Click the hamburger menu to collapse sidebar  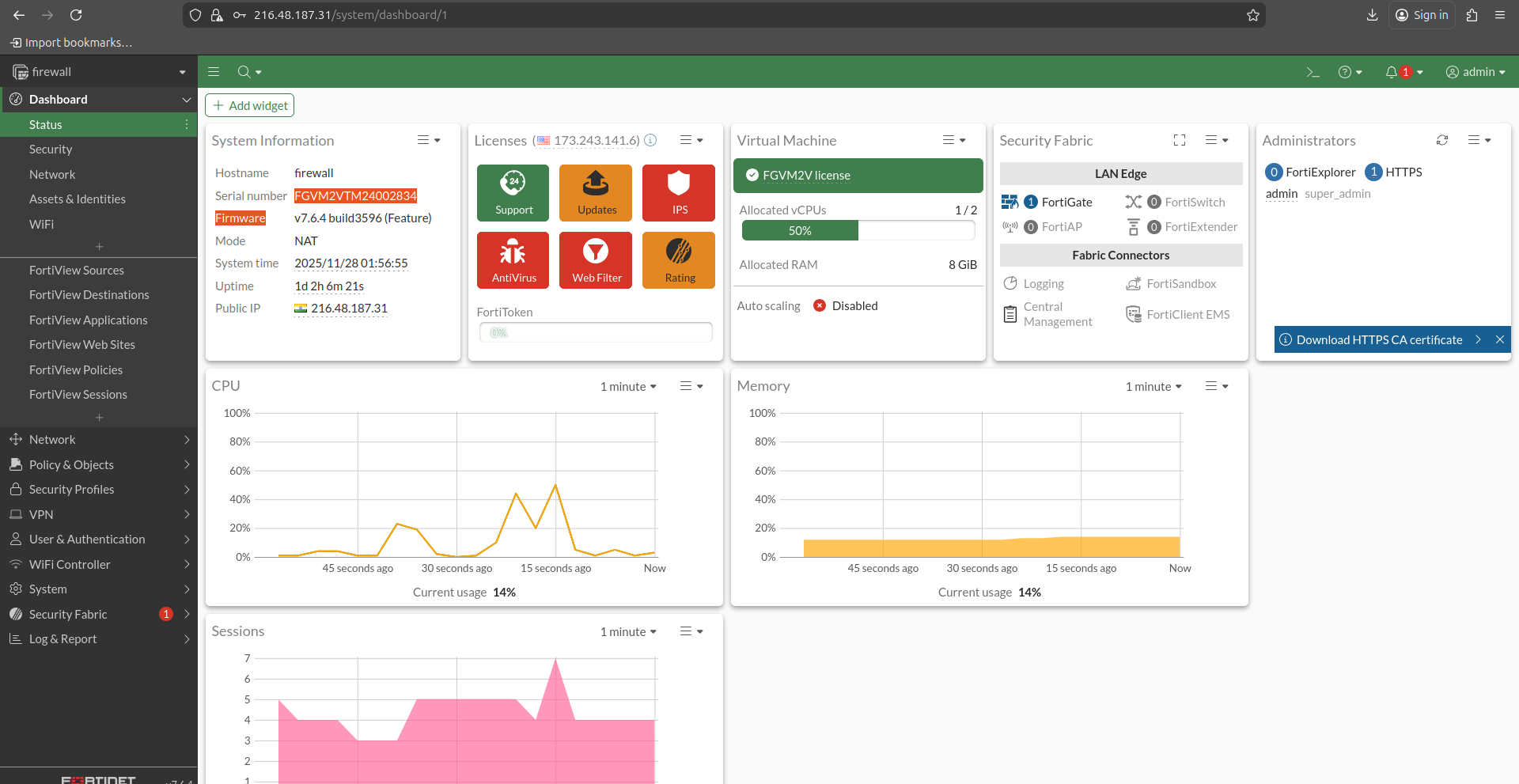click(x=214, y=72)
